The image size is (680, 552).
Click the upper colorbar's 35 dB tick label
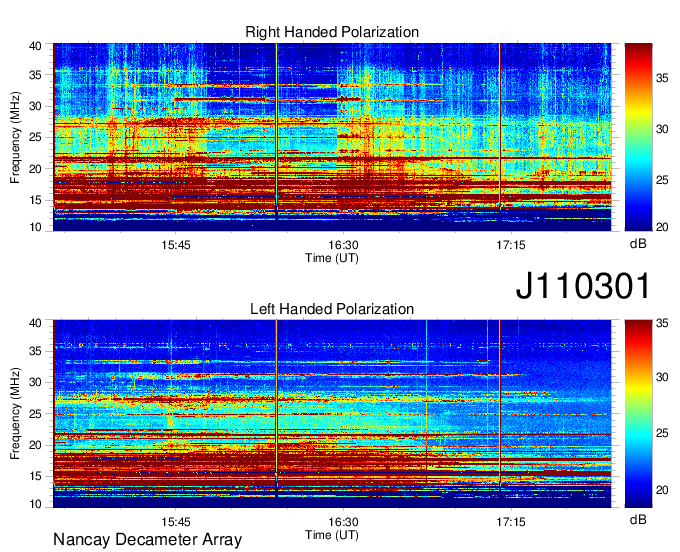coord(662,78)
